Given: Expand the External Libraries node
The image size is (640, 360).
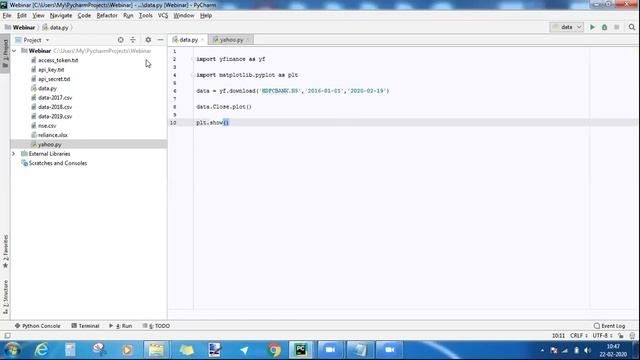Looking at the screenshot, I should [x=14, y=154].
